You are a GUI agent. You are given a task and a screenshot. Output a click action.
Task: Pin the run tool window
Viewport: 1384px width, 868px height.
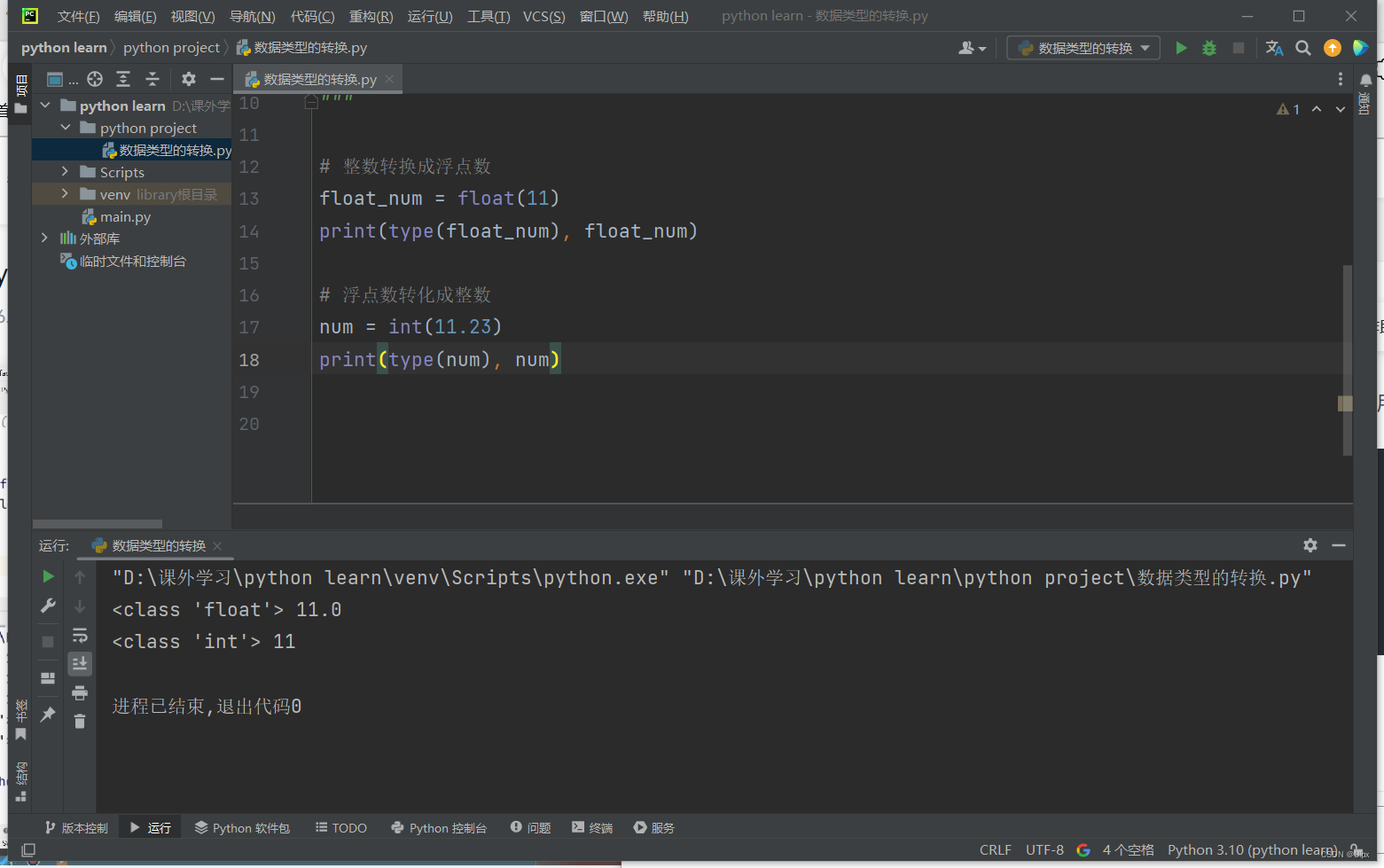[x=47, y=713]
